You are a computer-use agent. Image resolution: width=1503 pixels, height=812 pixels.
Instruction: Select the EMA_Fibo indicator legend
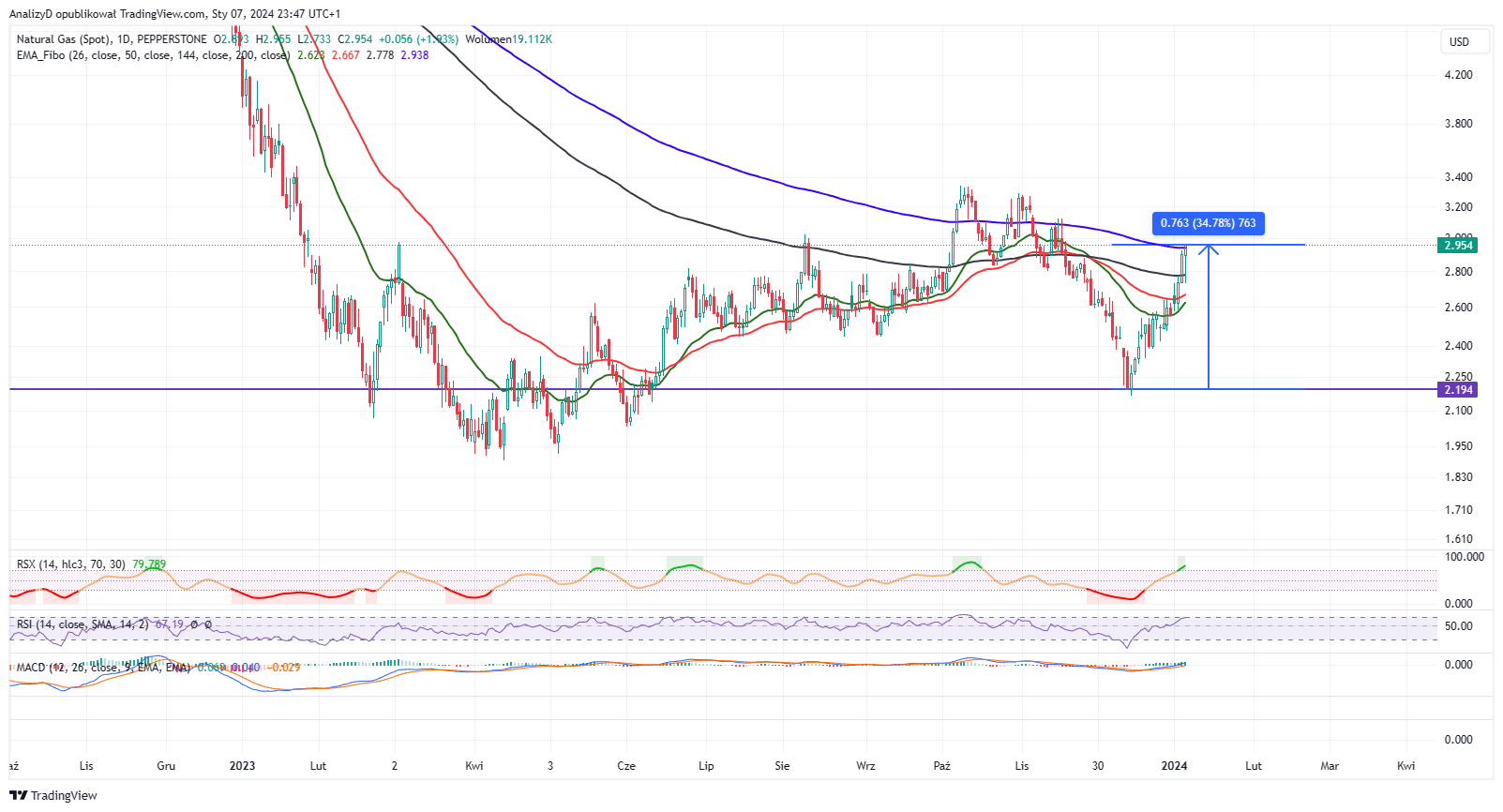tap(153, 55)
